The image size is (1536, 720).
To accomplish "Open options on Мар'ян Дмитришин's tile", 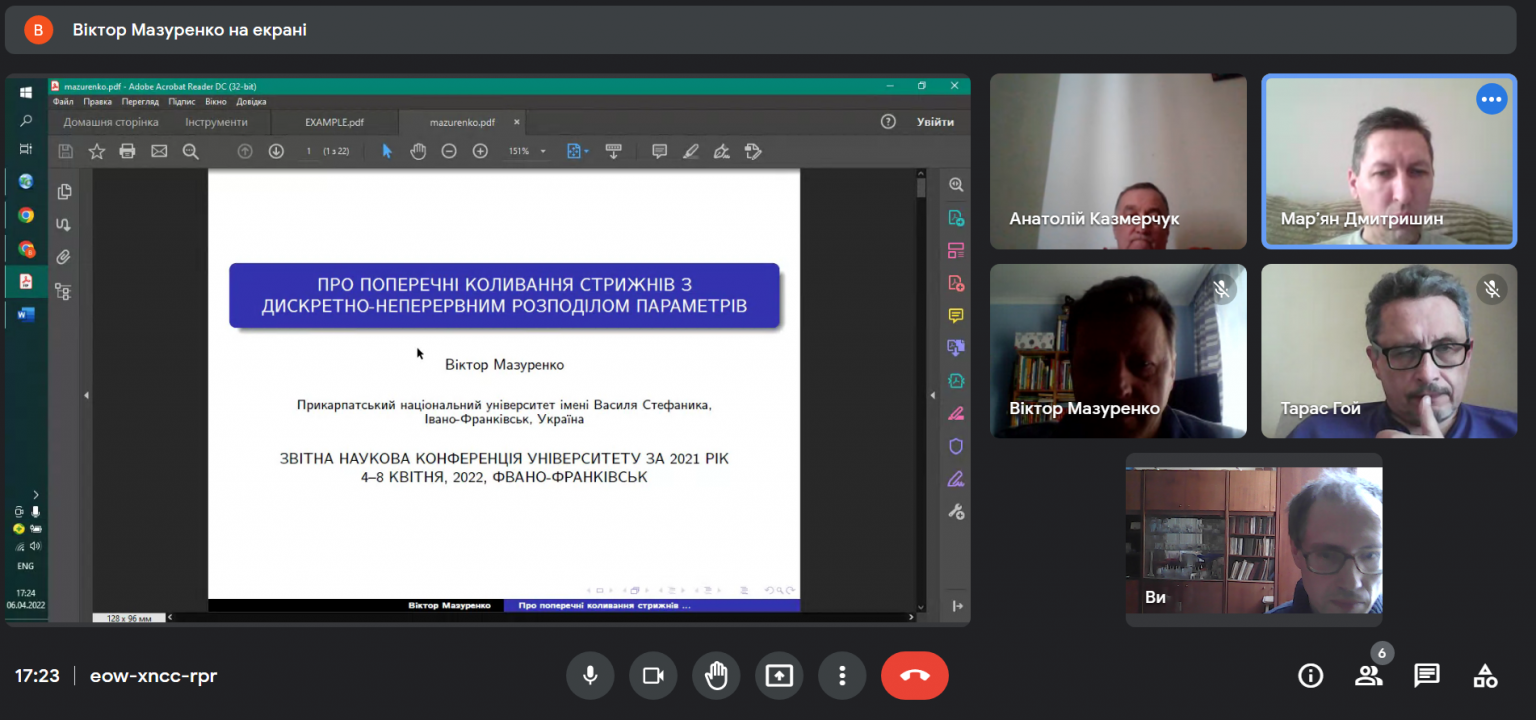I will (1491, 99).
